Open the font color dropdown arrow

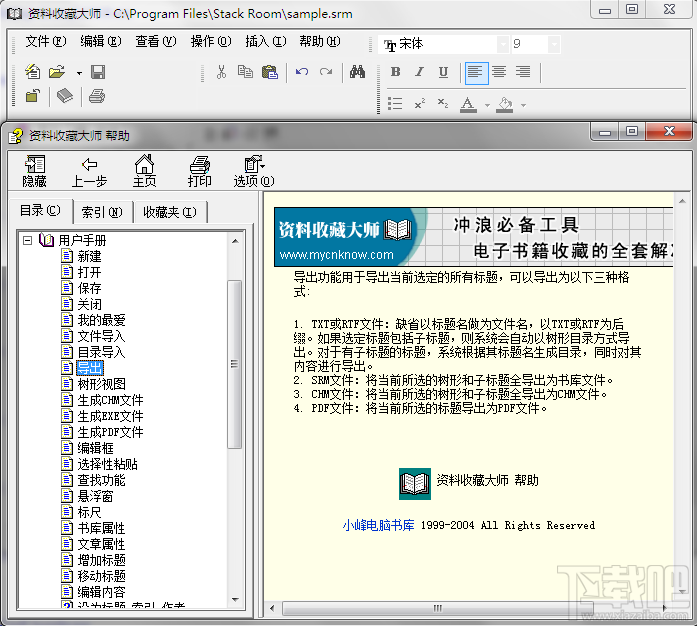487,105
